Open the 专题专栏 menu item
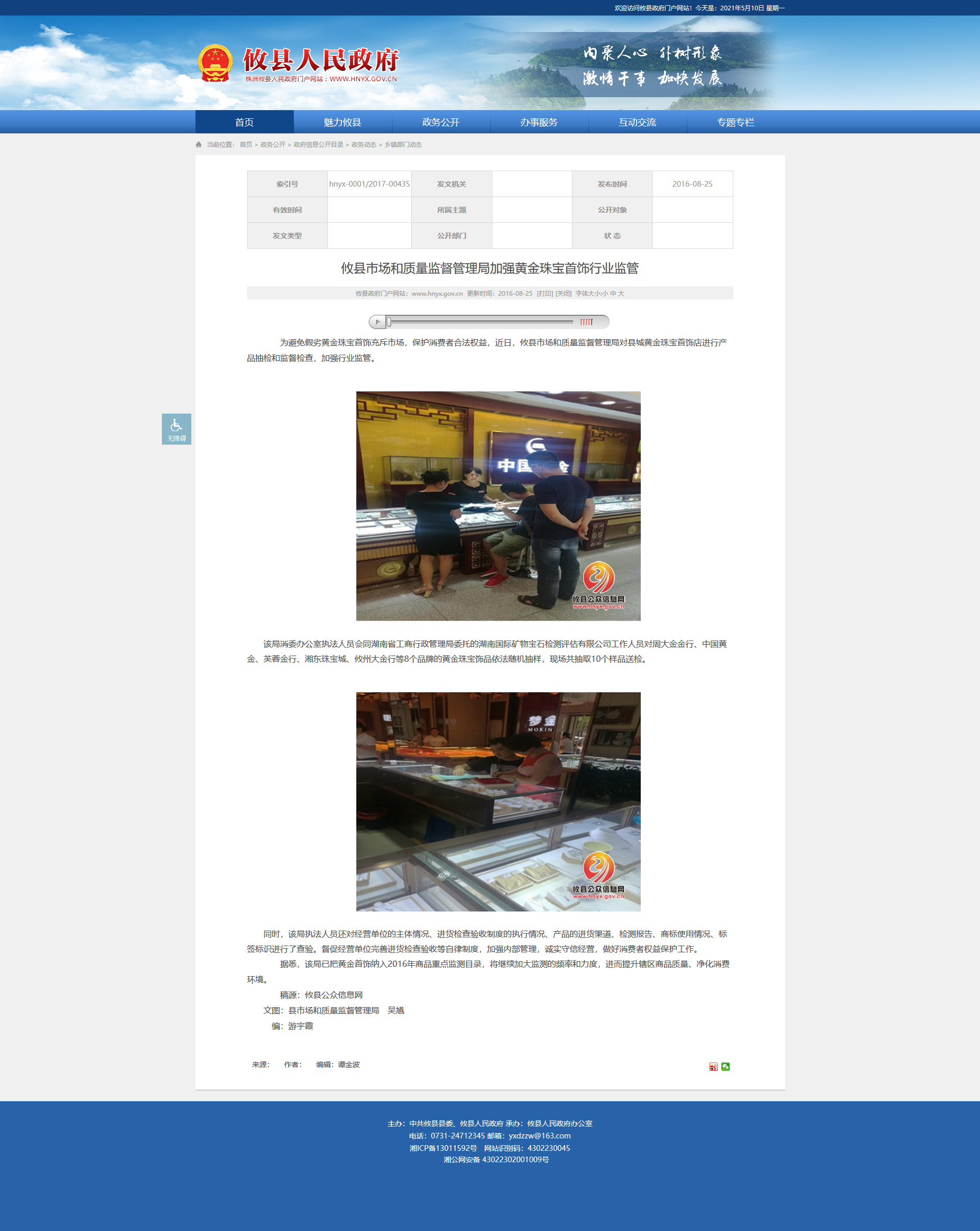980x1231 pixels. 735,122
